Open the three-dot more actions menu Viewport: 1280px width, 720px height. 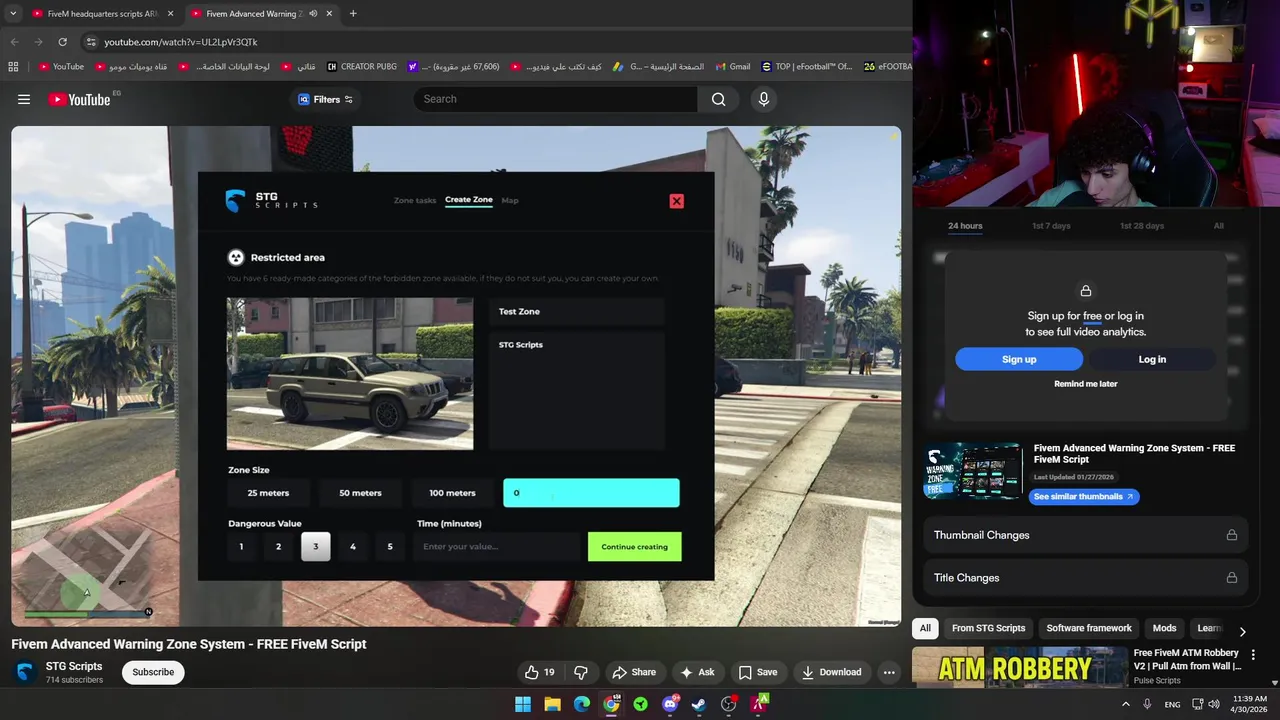point(889,672)
